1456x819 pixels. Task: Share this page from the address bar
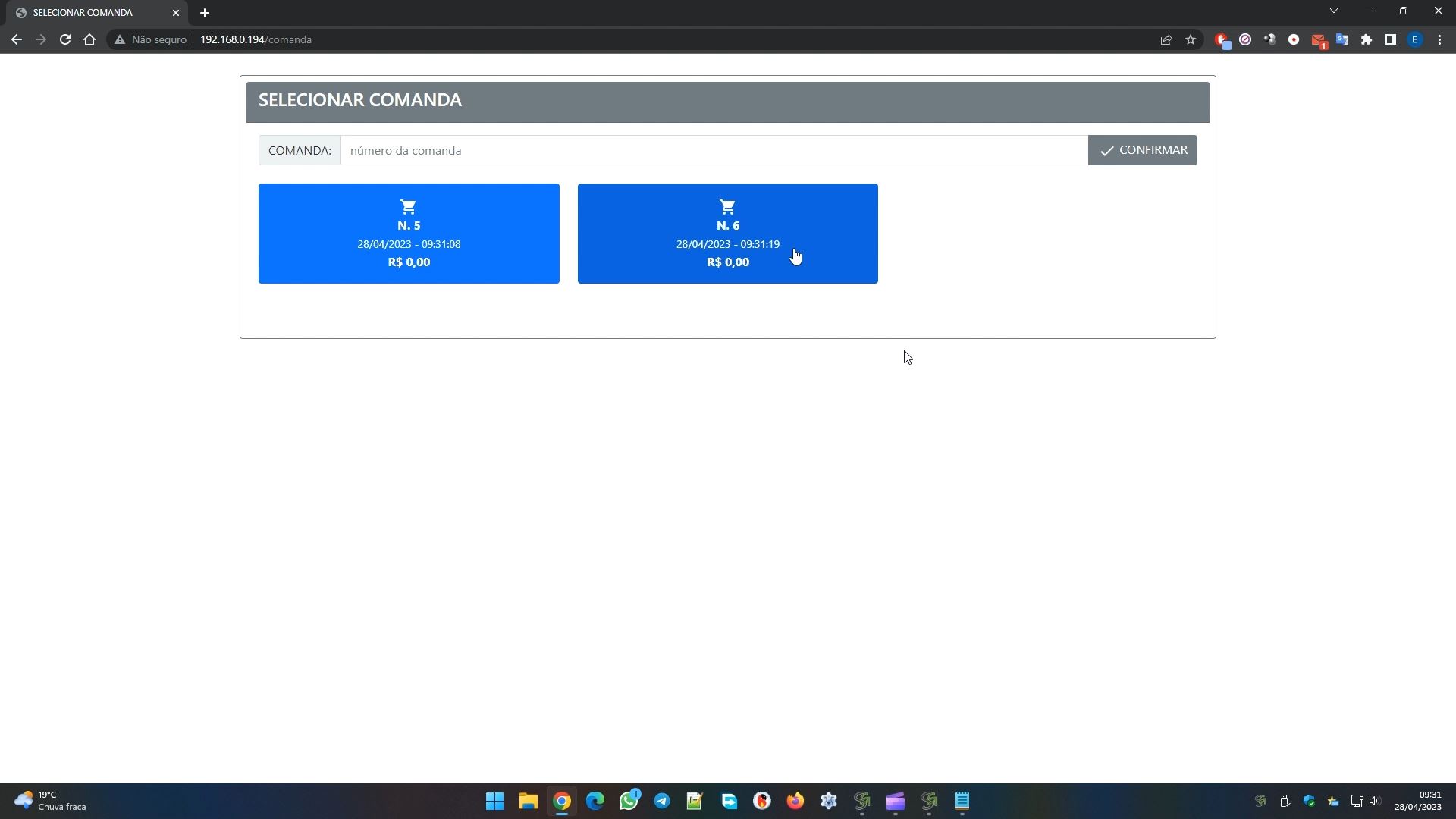click(1166, 39)
